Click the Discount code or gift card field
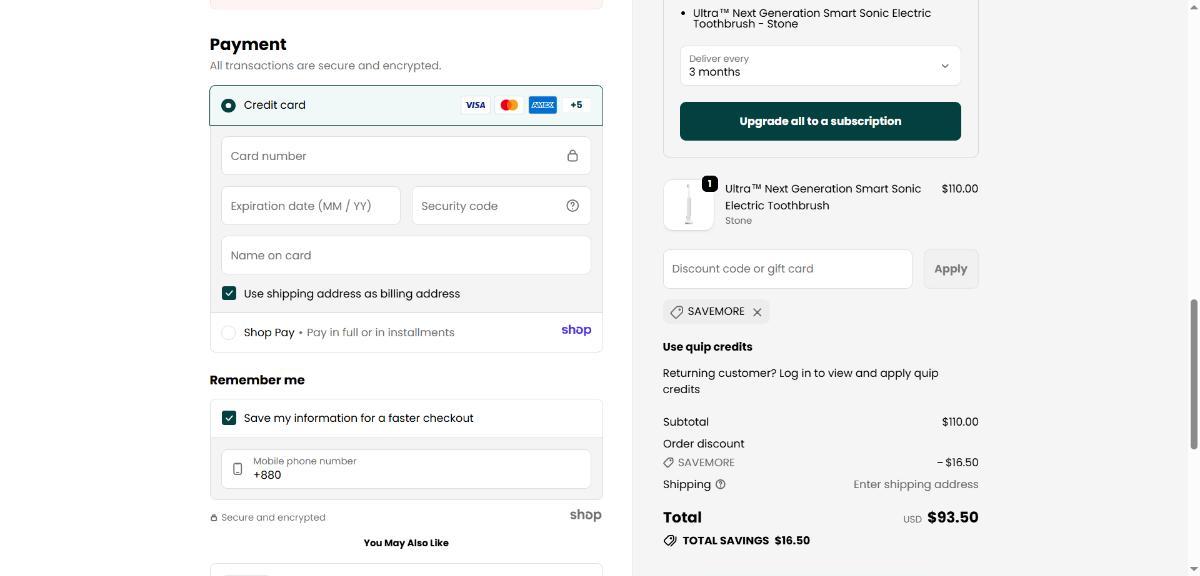 pyautogui.click(x=787, y=269)
